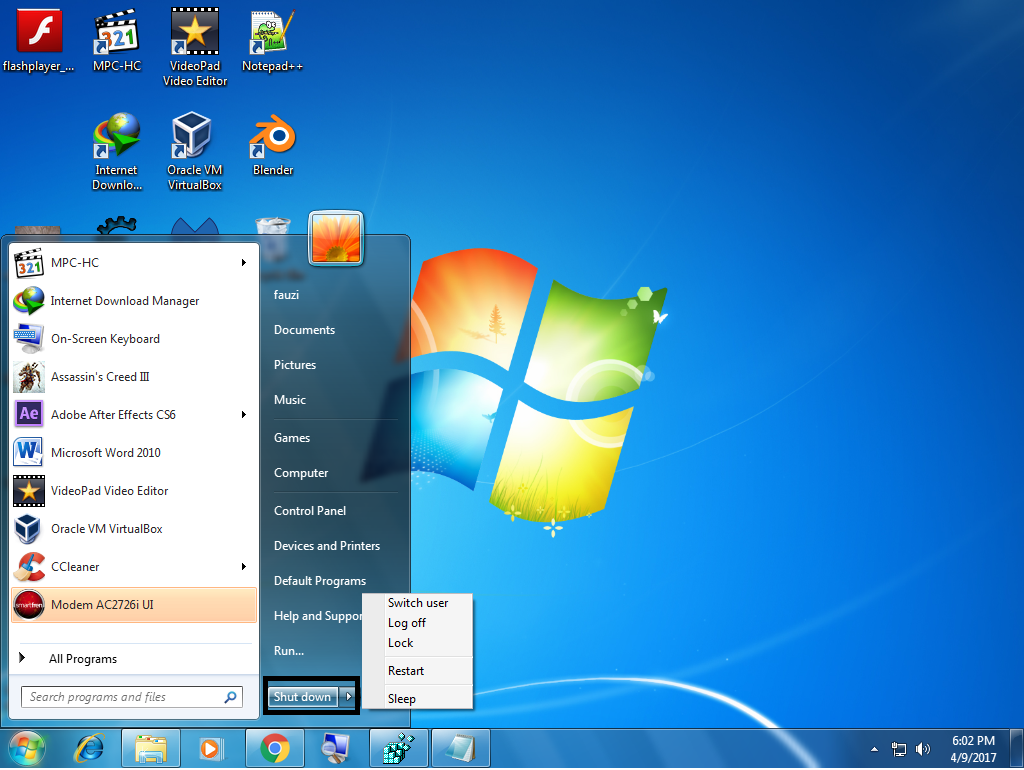Open MPC-HC desktop shortcut

click(x=116, y=40)
